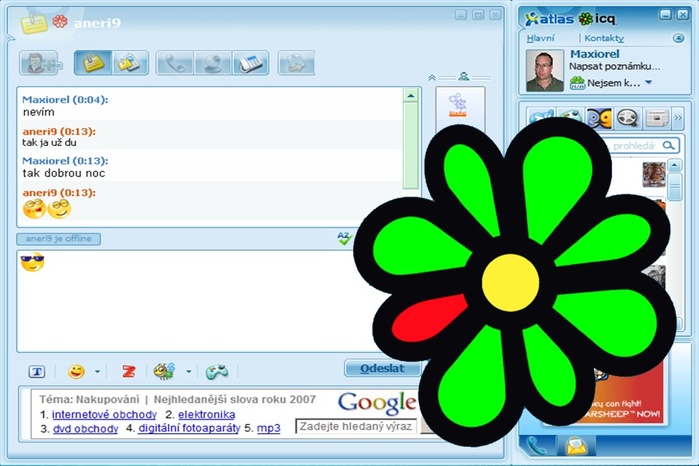
Task: Click the bird icon in contact list toolbar
Action: [541, 119]
